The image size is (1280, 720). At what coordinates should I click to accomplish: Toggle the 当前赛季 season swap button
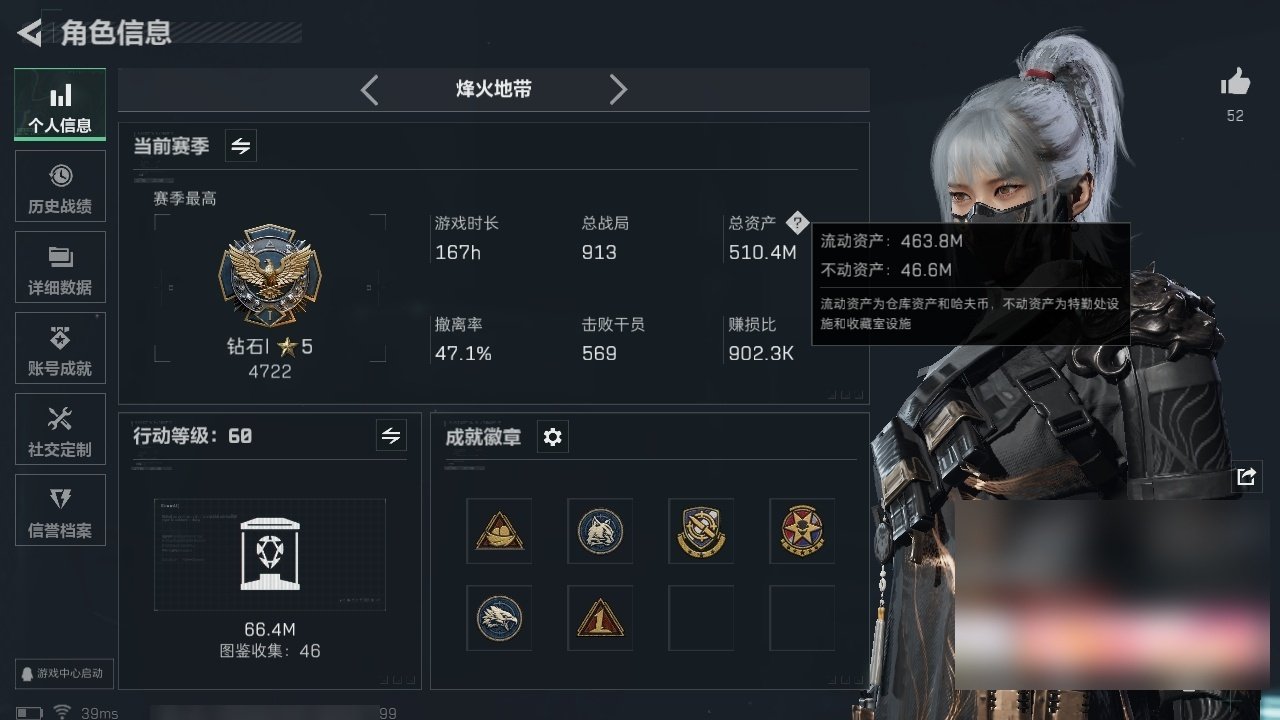[241, 146]
